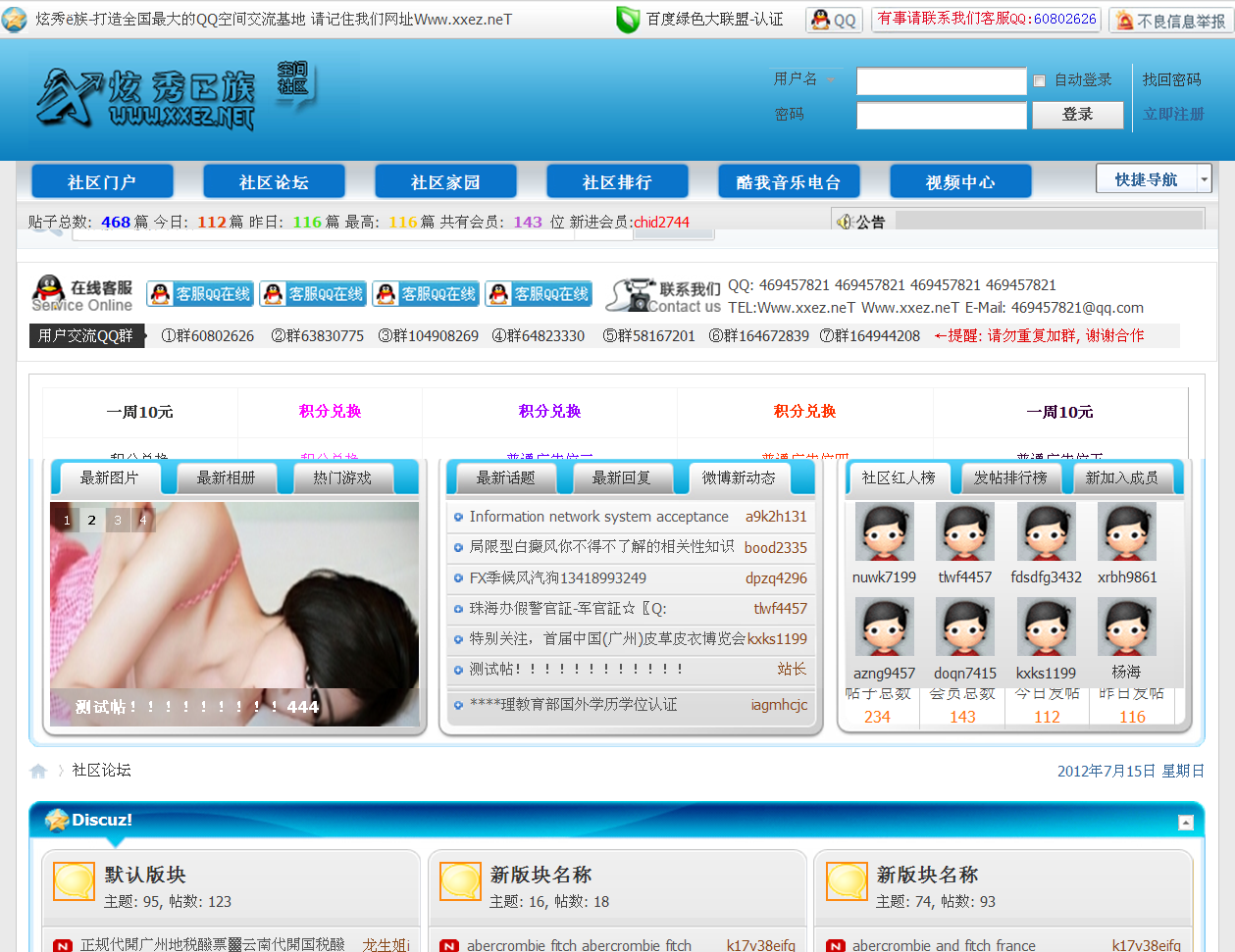The width and height of the screenshot is (1235, 952).
Task: Select slideshow image number 4
Action: pos(143,520)
